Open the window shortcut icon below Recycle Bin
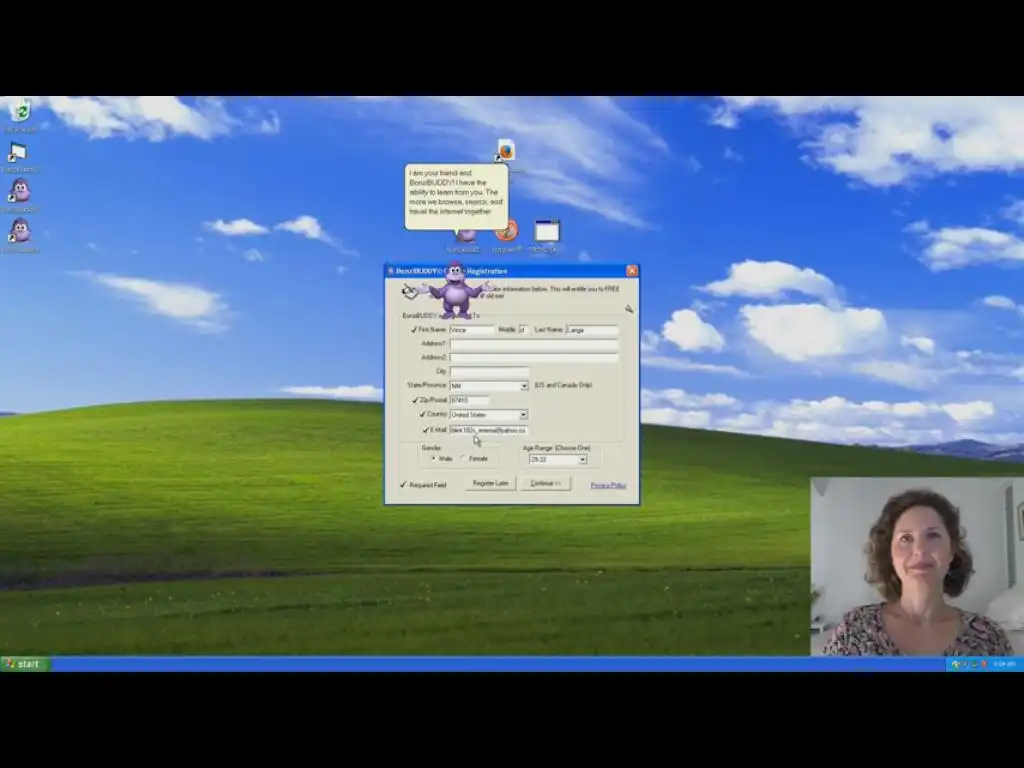 pyautogui.click(x=18, y=155)
